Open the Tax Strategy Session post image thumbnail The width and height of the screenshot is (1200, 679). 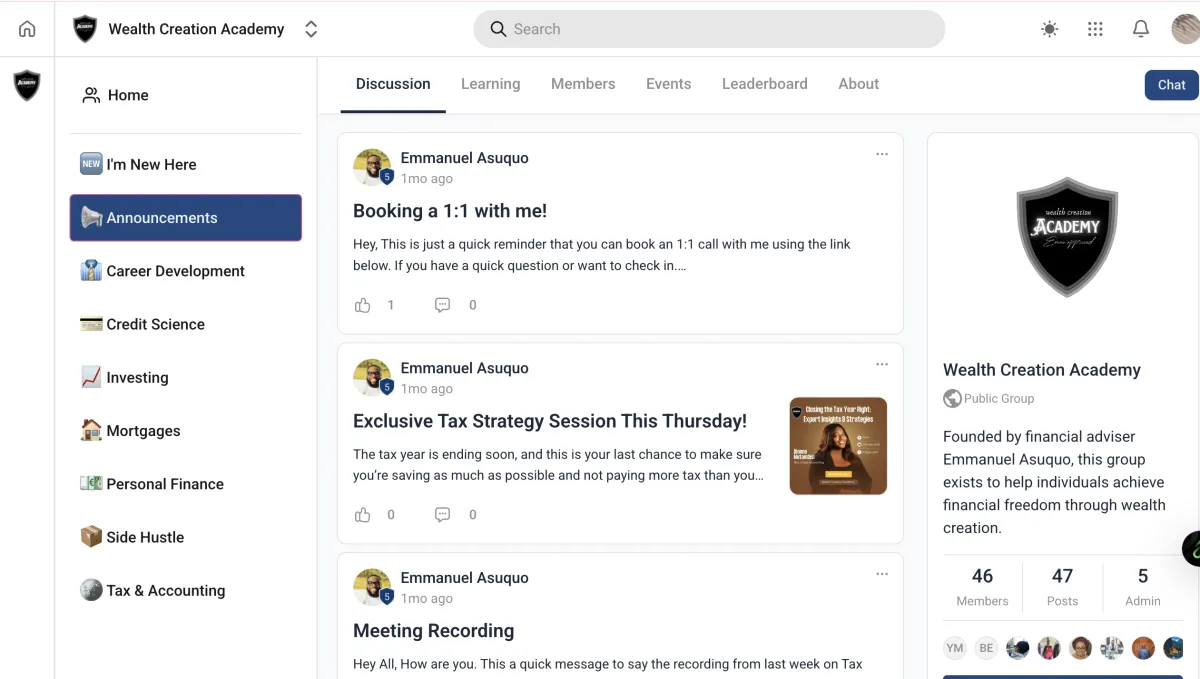838,446
